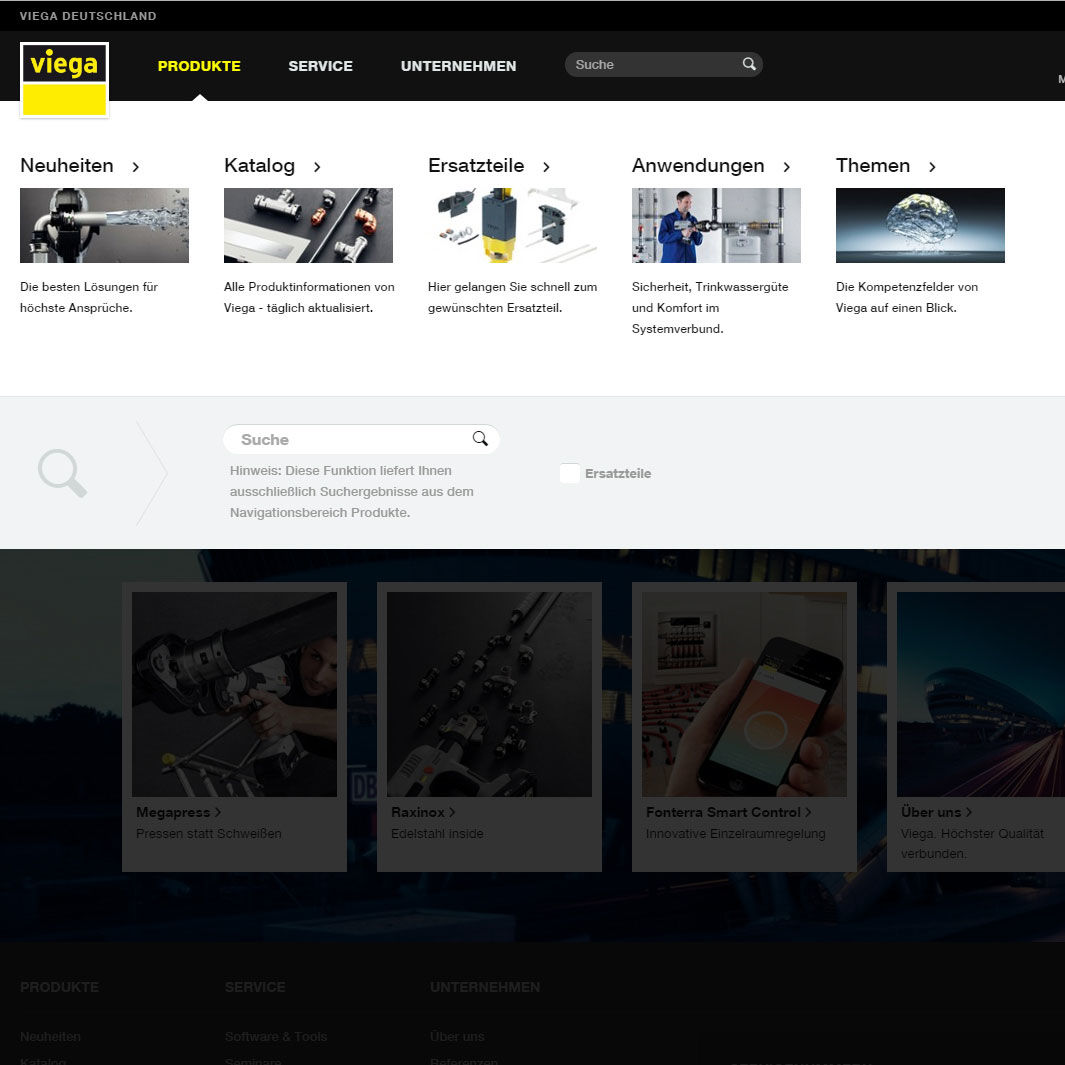Click the Neuheiten water pipe thumbnail
The width and height of the screenshot is (1065, 1065).
coord(105,225)
